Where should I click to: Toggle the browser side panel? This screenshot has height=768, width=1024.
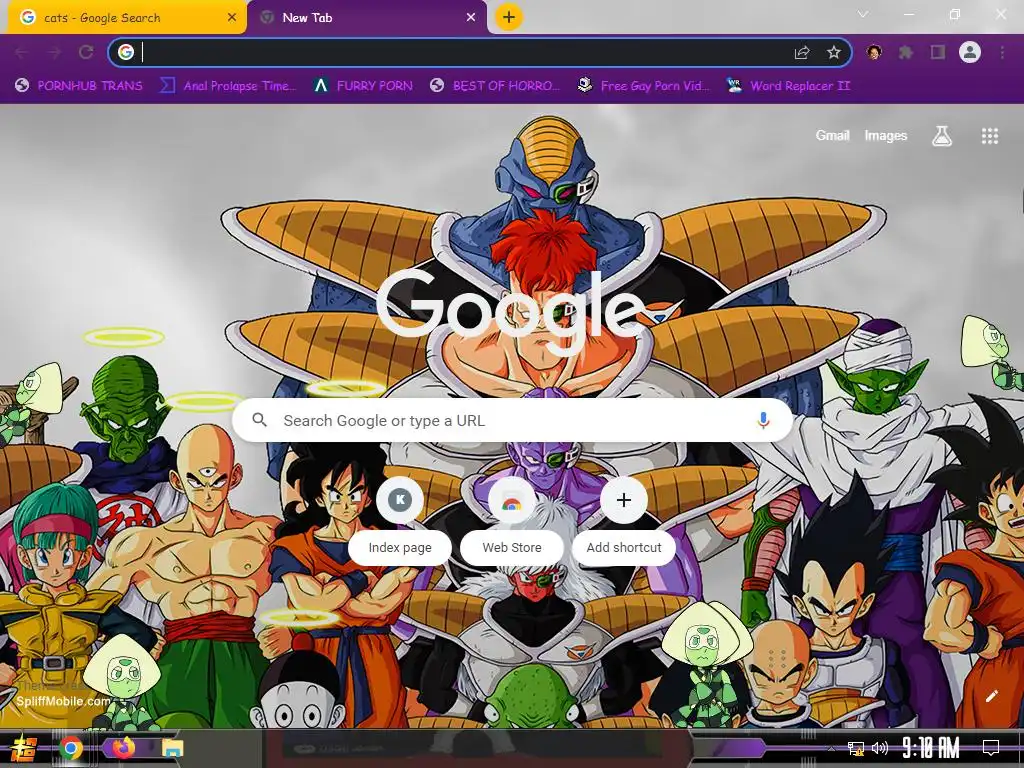(938, 52)
